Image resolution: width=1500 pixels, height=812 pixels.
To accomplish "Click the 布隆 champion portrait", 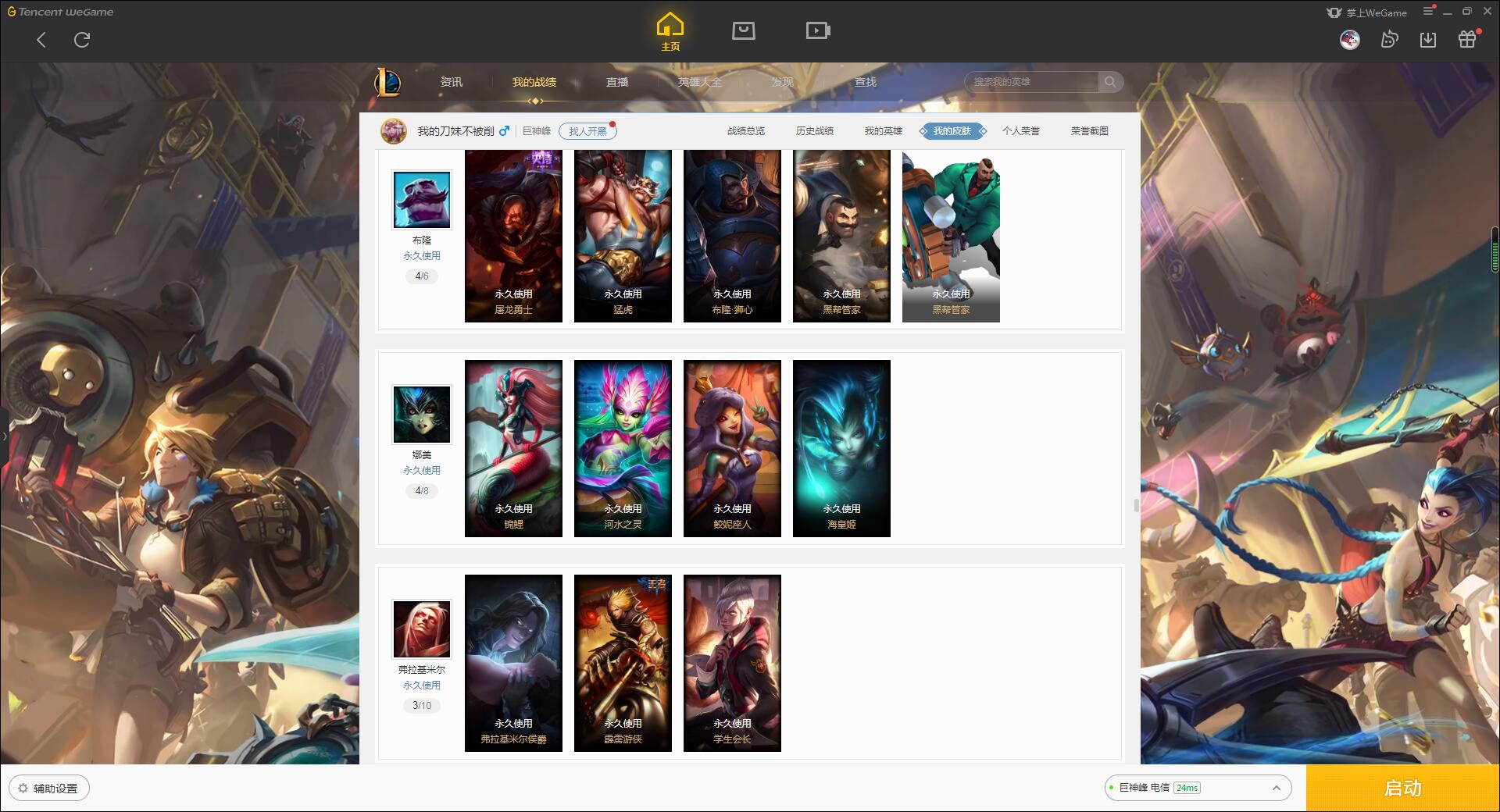I will [x=422, y=200].
